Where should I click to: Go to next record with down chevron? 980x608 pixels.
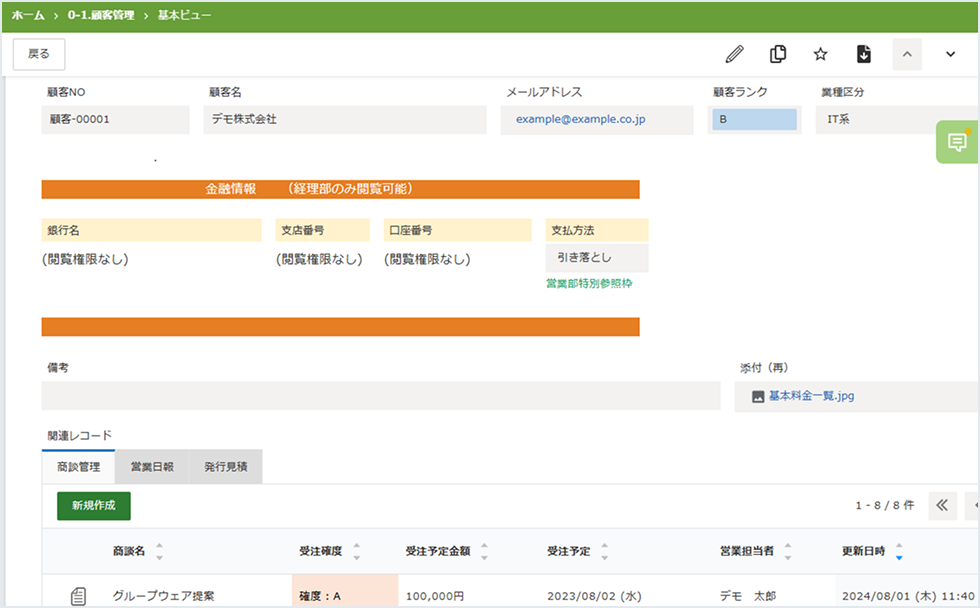(x=950, y=54)
